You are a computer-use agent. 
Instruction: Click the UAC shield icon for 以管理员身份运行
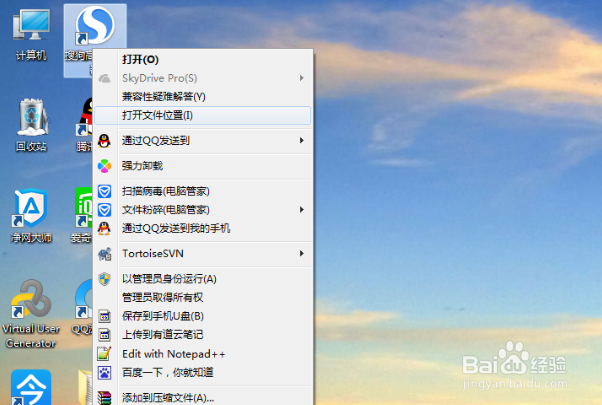point(104,279)
